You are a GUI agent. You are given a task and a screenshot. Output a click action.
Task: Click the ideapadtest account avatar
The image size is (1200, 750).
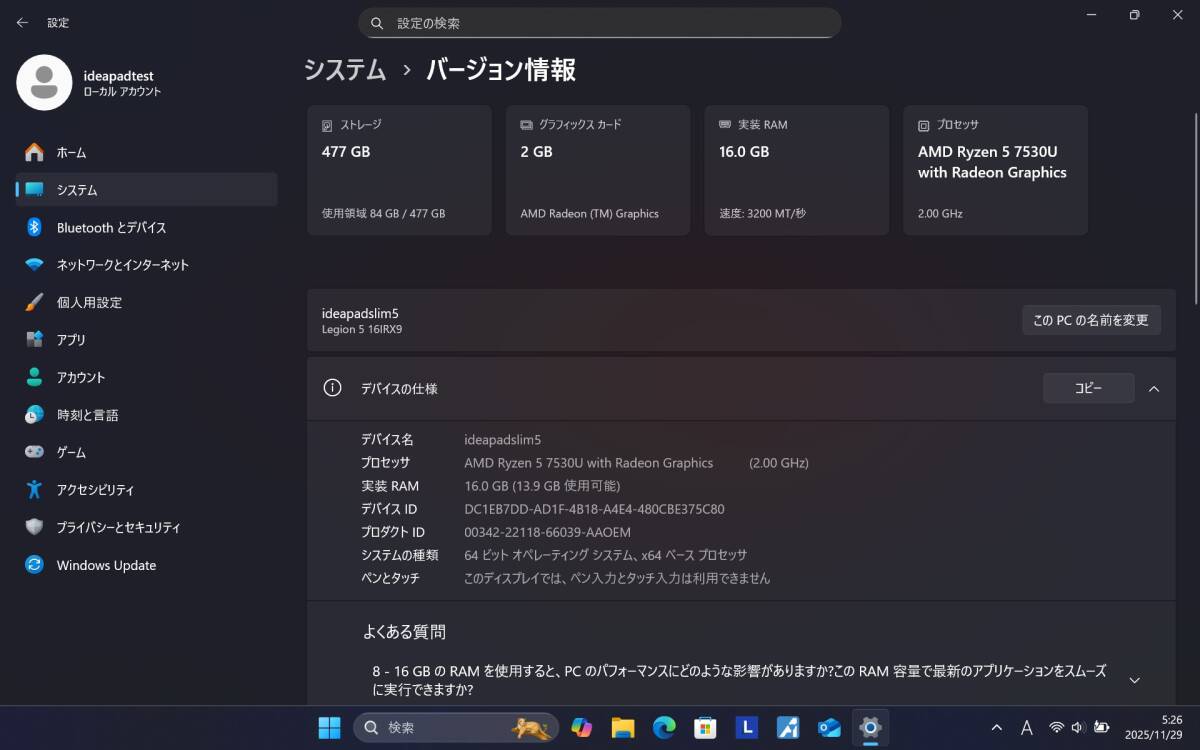pyautogui.click(x=43, y=83)
